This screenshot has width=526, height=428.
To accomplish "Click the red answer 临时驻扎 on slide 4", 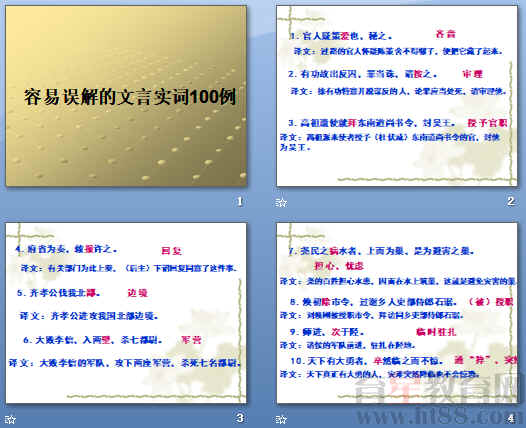I will pos(436,332).
